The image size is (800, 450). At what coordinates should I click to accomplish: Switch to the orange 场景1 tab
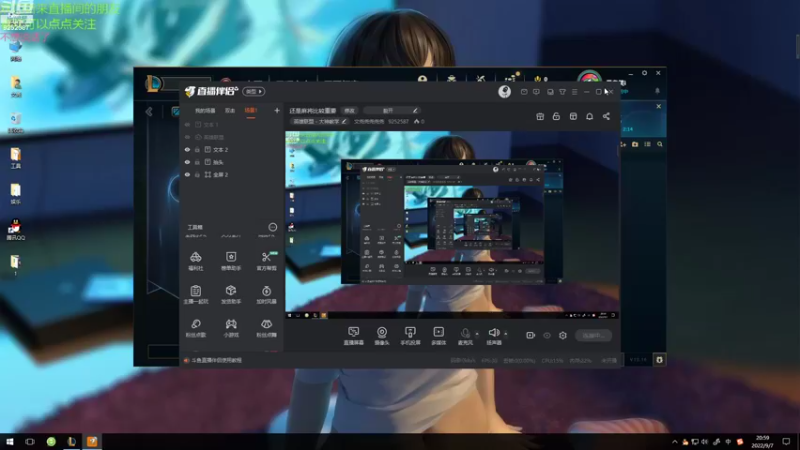pos(251,110)
